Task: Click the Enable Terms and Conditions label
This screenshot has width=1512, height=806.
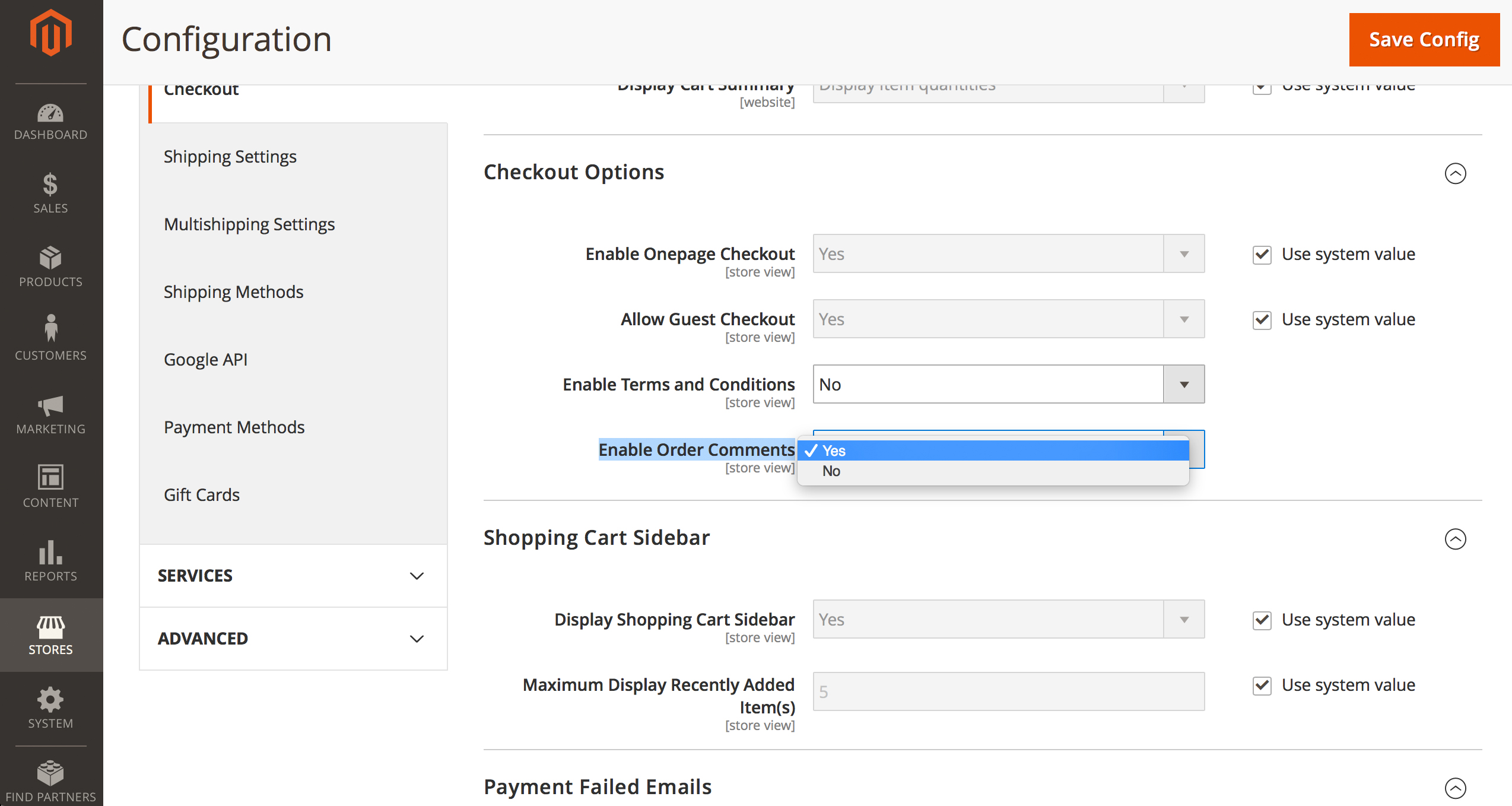Action: [679, 385]
